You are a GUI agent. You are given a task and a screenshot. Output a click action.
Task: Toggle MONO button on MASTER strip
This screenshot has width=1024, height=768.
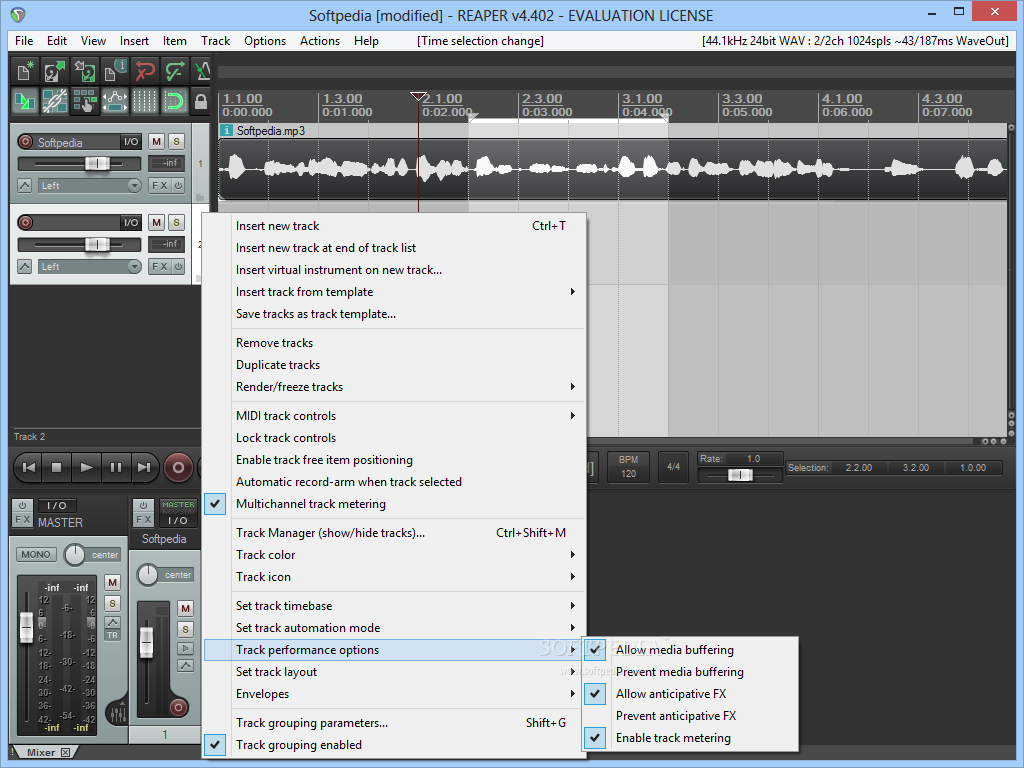coord(36,554)
